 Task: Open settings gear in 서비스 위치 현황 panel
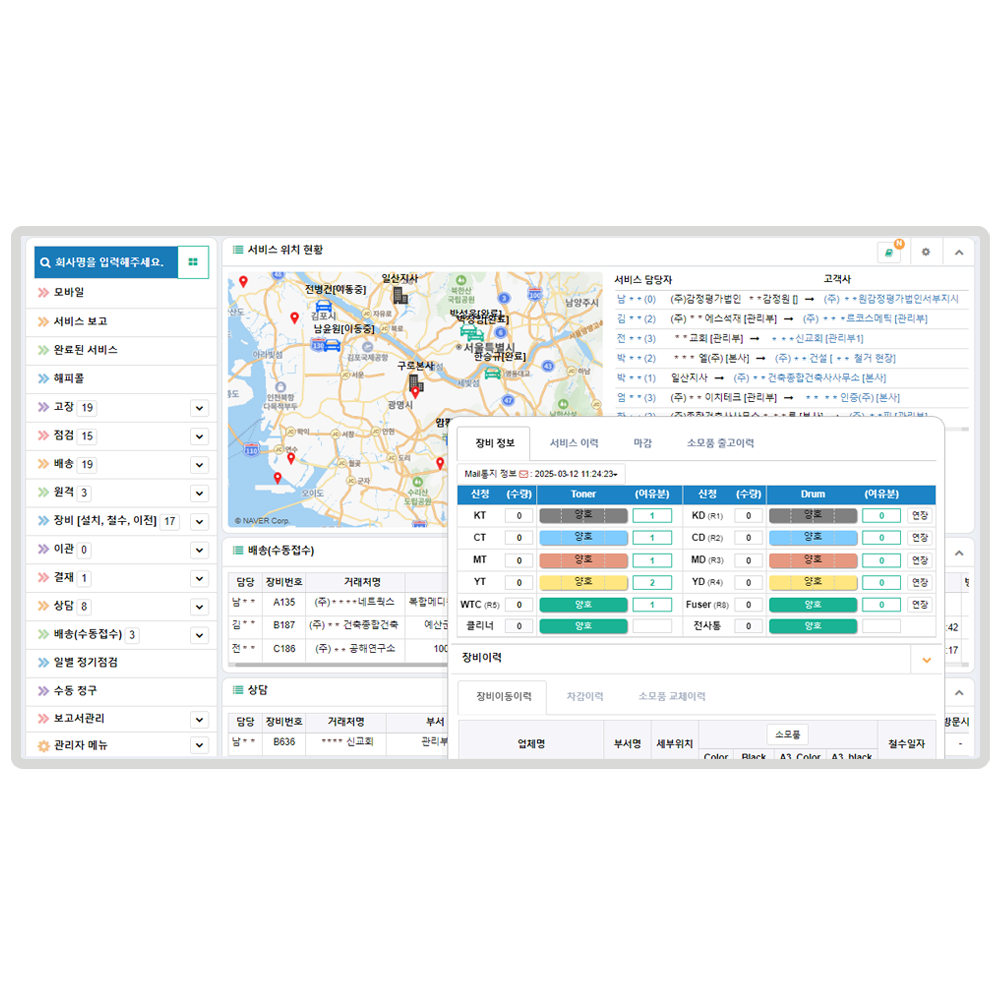click(925, 252)
